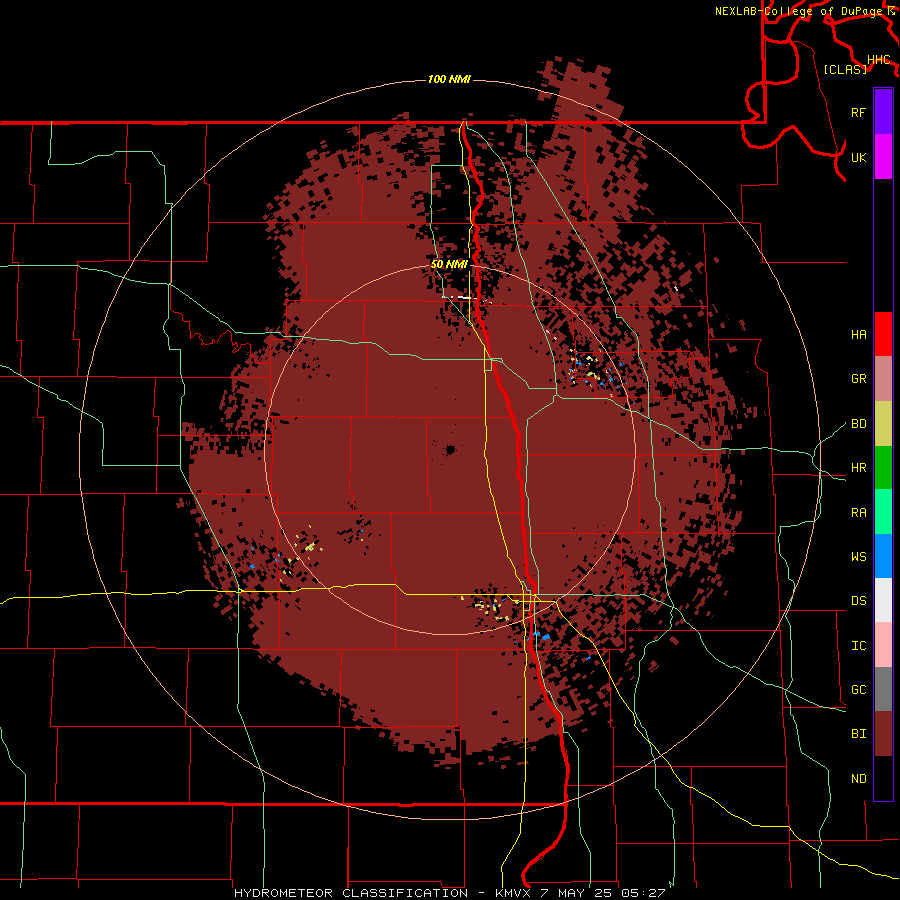Image resolution: width=900 pixels, height=900 pixels.
Task: Click the UK legend label
Action: tap(858, 157)
